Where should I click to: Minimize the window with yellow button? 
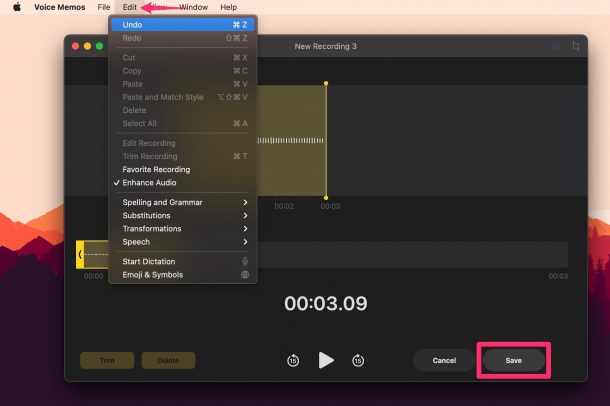pyautogui.click(x=88, y=46)
